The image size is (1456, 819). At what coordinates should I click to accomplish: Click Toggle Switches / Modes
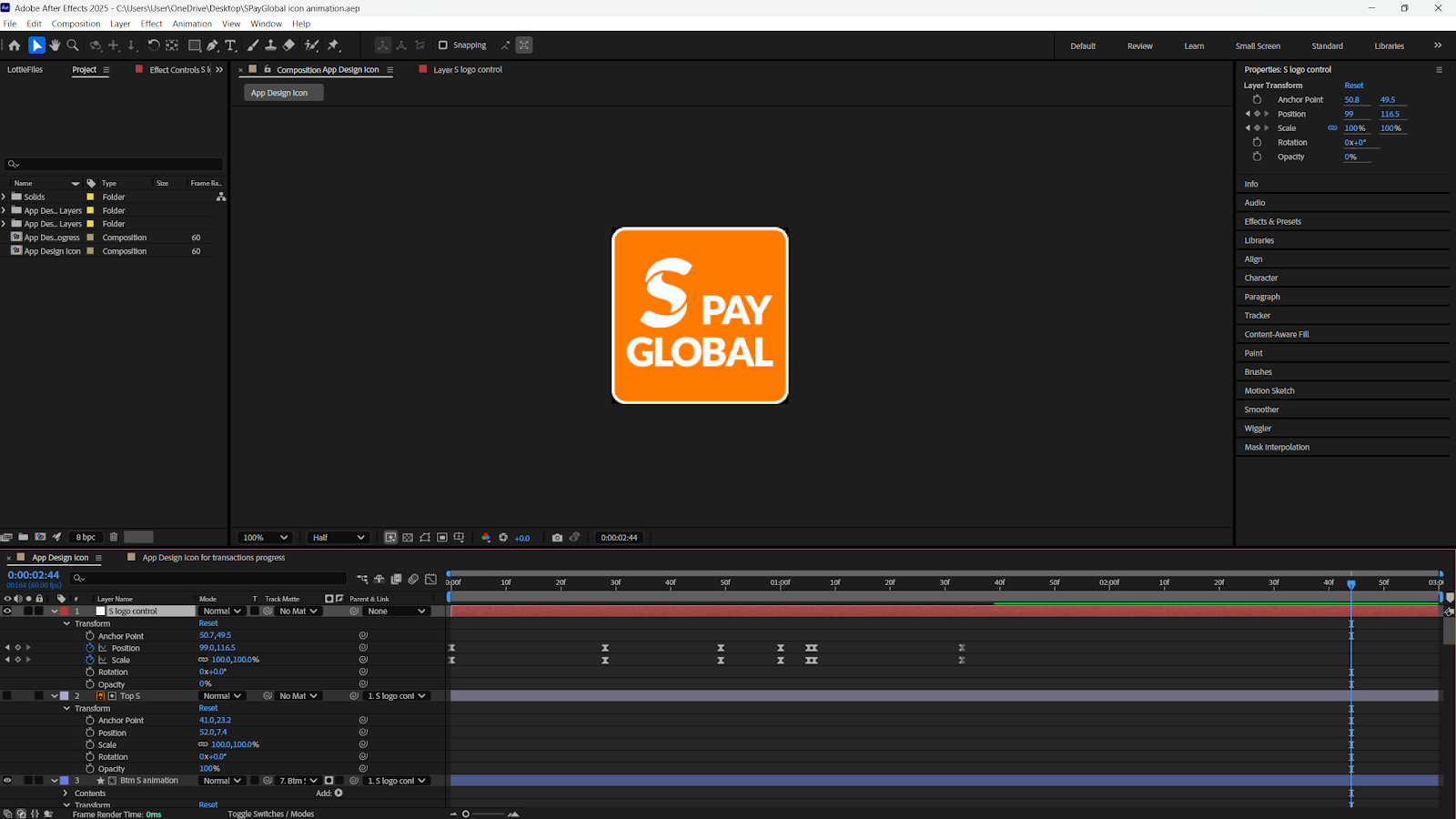tap(271, 814)
